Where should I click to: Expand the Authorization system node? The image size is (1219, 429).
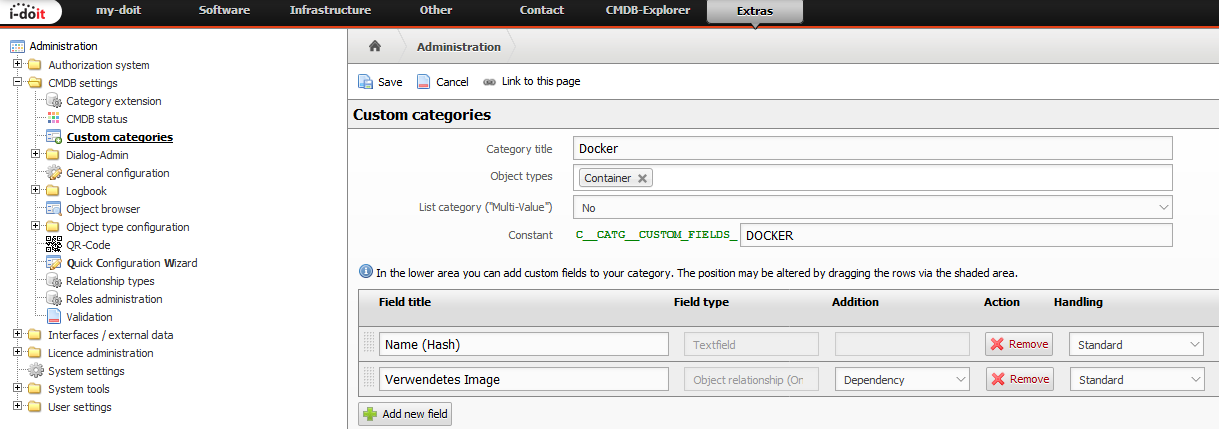[17, 64]
